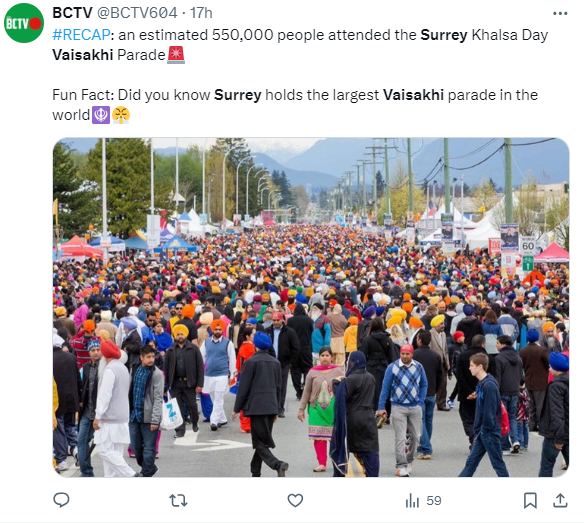Viewport: 584px width, 523px height.
Task: Click the huffing face emoji after world
Action: 121,115
